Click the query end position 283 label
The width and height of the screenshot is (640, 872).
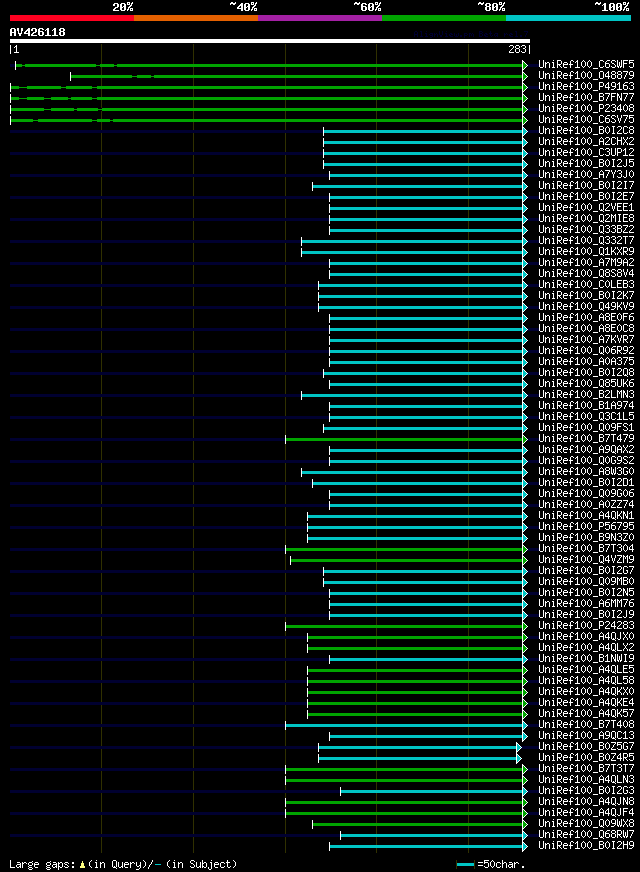point(517,49)
